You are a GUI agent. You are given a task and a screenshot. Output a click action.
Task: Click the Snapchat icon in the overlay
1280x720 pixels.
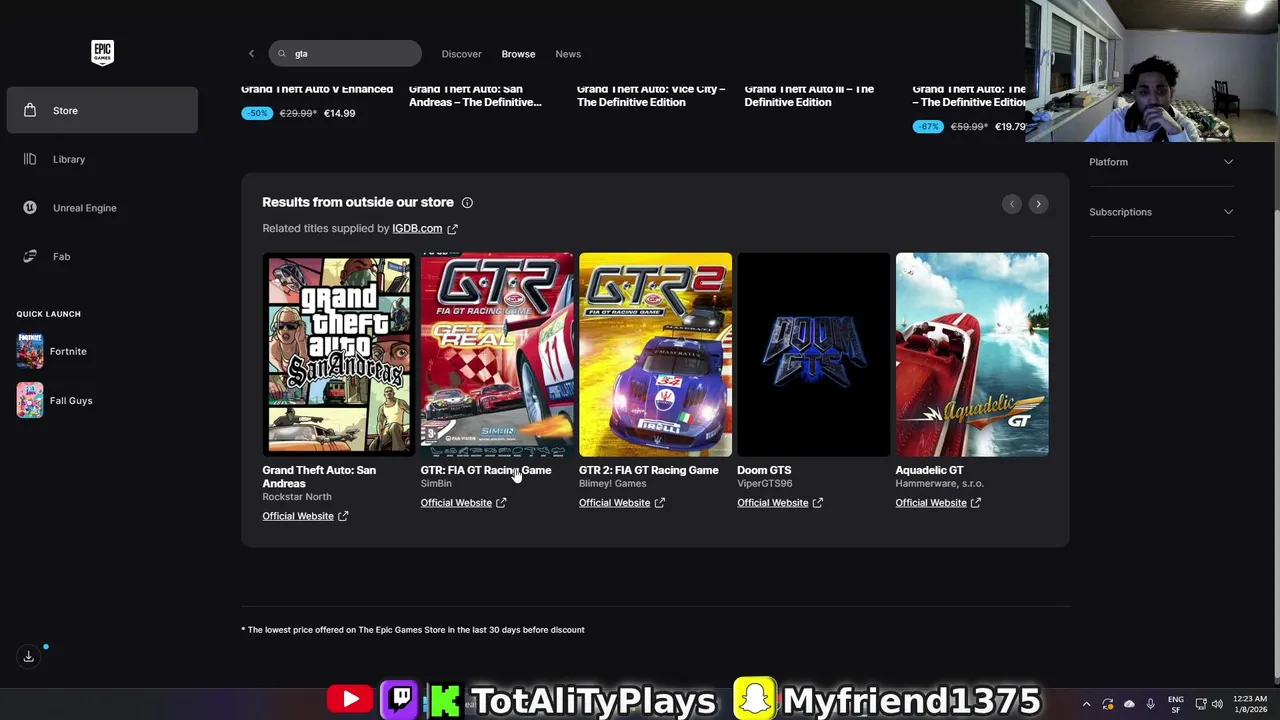pyautogui.click(x=755, y=699)
